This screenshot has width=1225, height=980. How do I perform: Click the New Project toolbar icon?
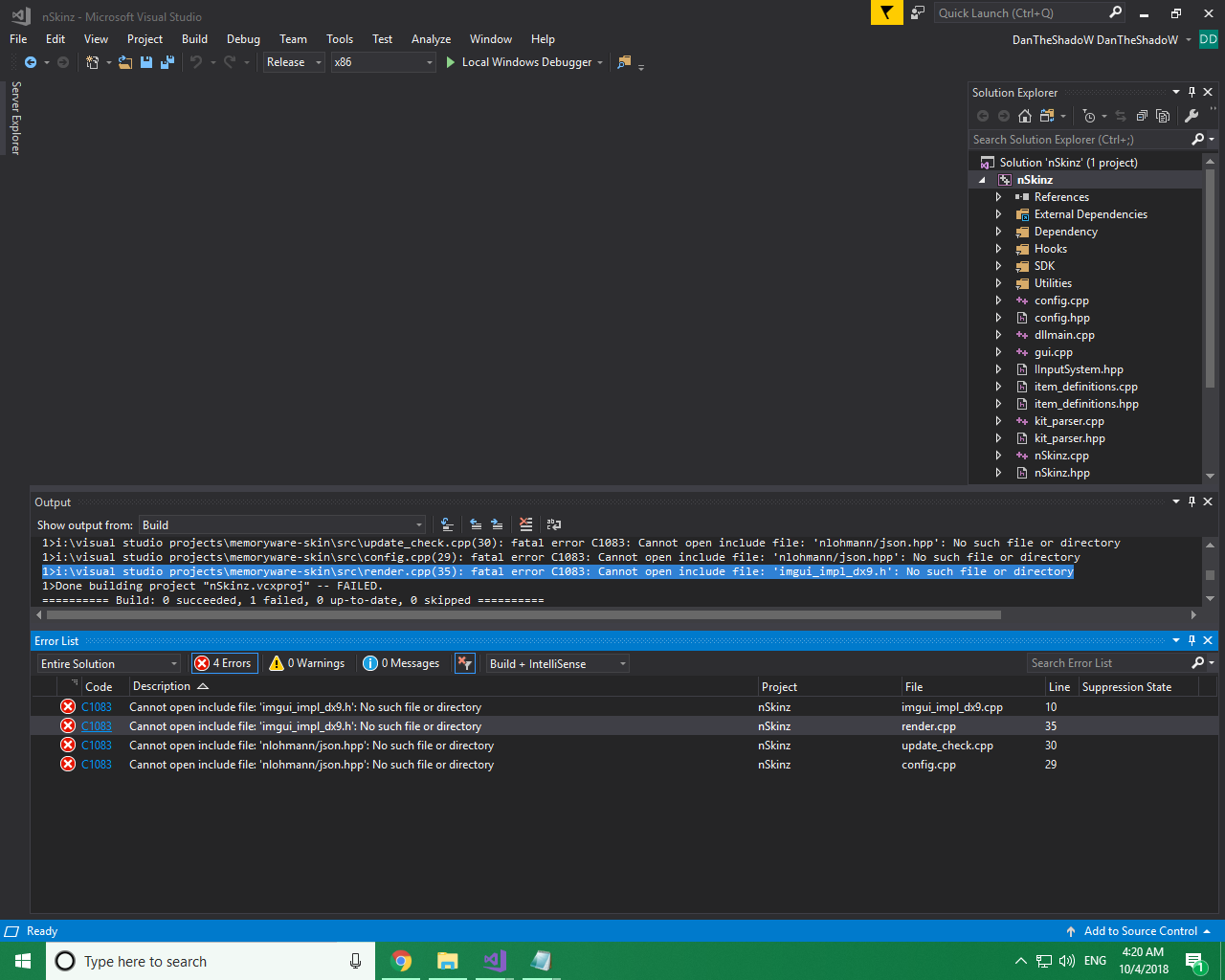93,62
